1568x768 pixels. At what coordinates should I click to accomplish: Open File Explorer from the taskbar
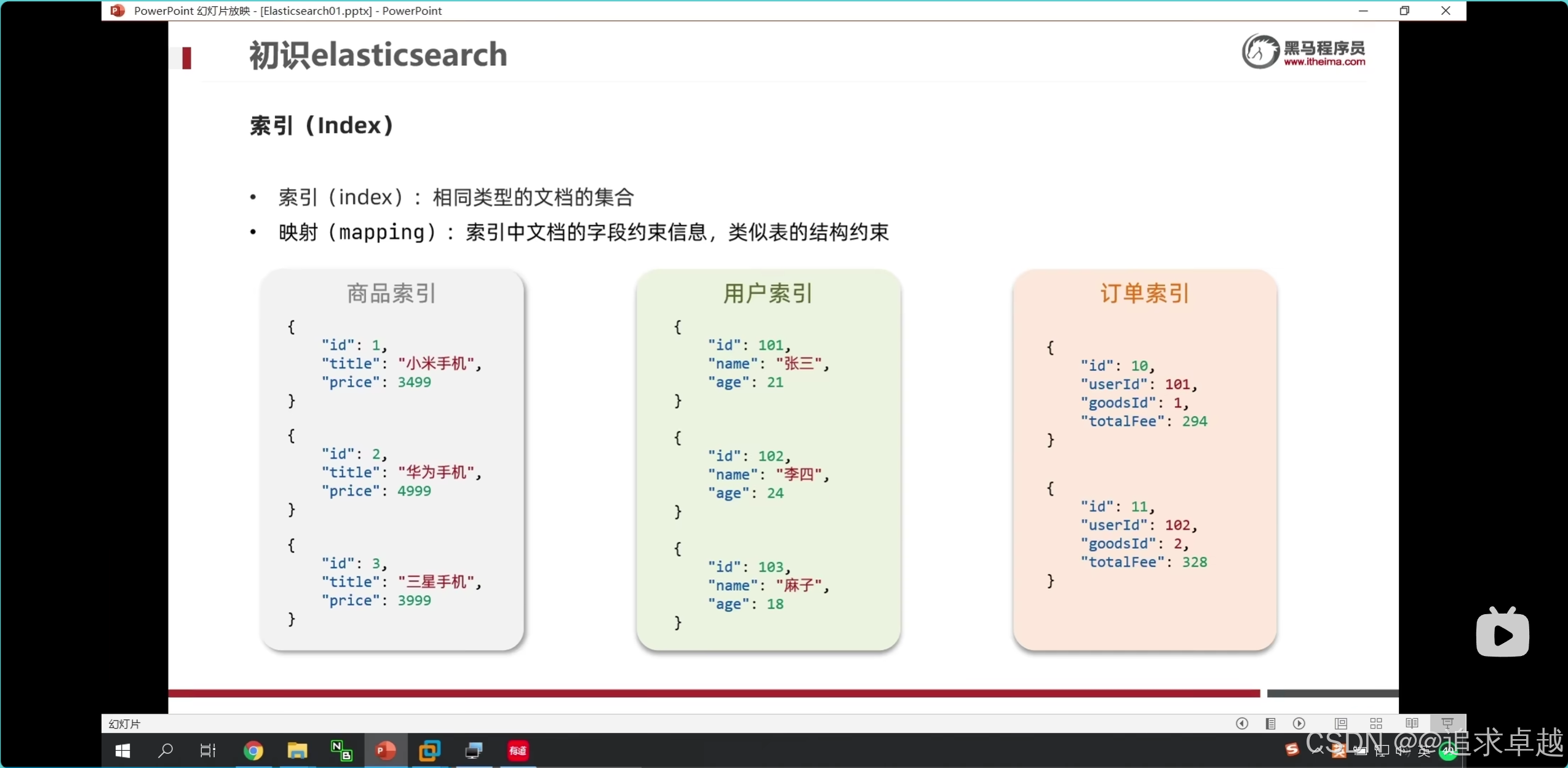[297, 751]
